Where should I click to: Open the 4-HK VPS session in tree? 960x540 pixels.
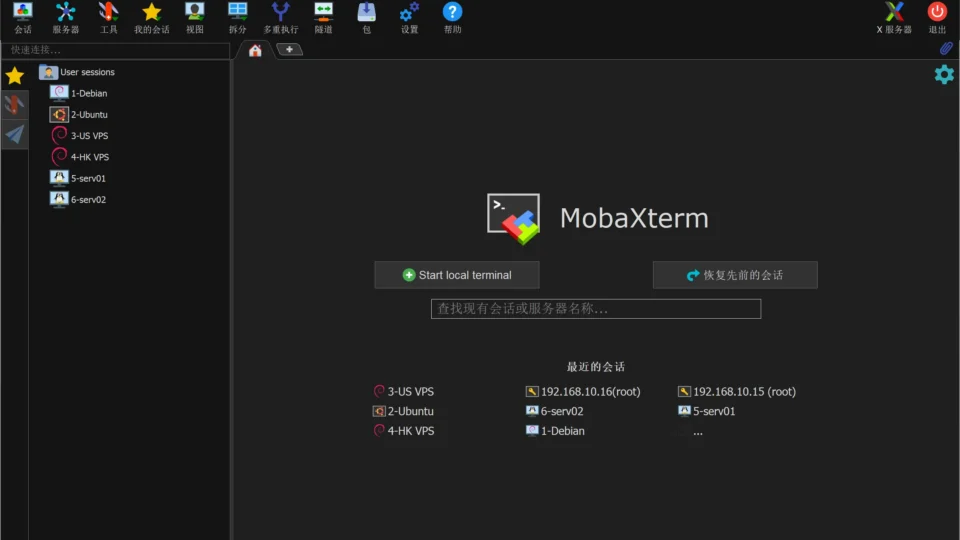point(80,157)
